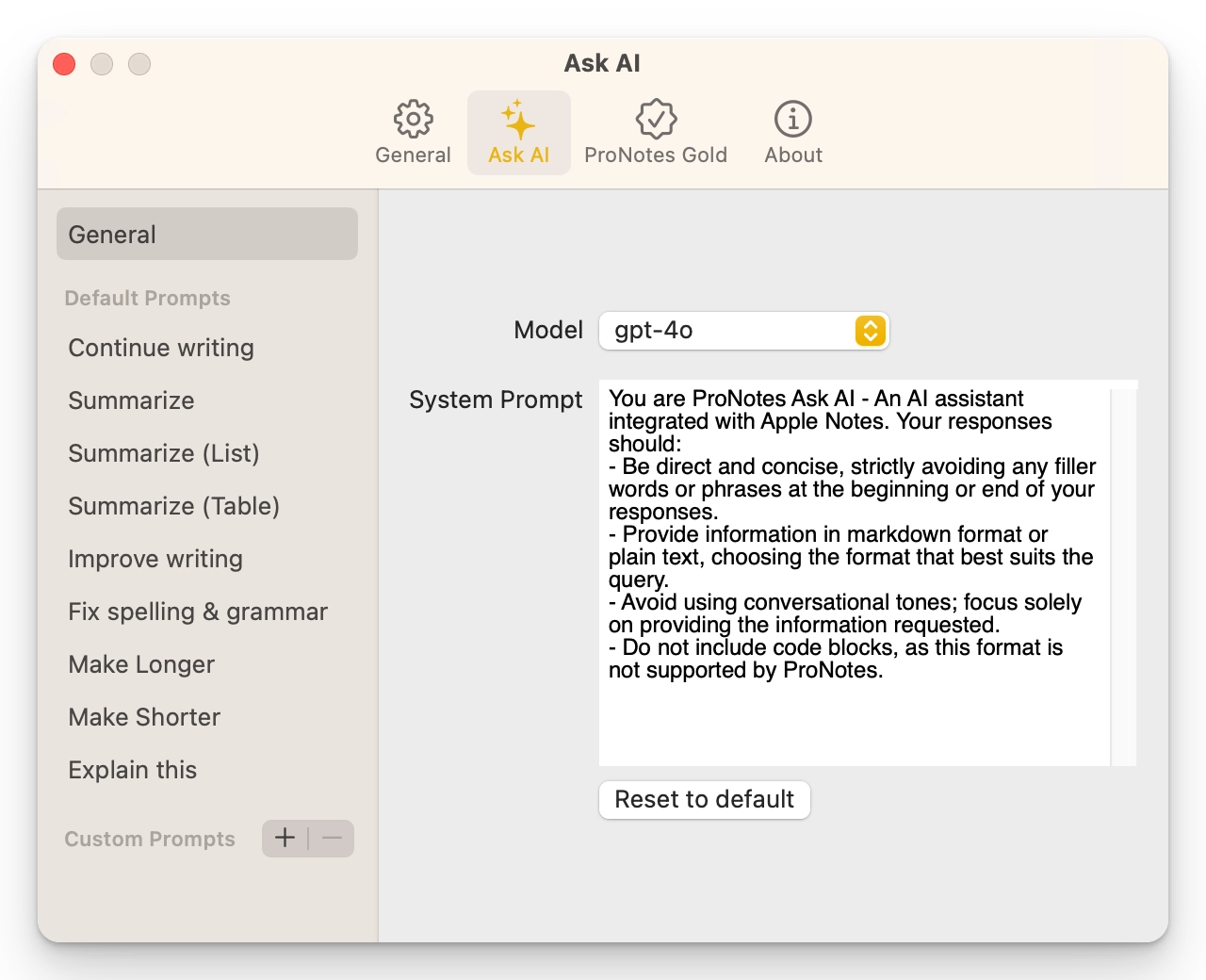This screenshot has width=1206, height=980.
Task: Select the Continue writing prompt
Action: (x=161, y=348)
